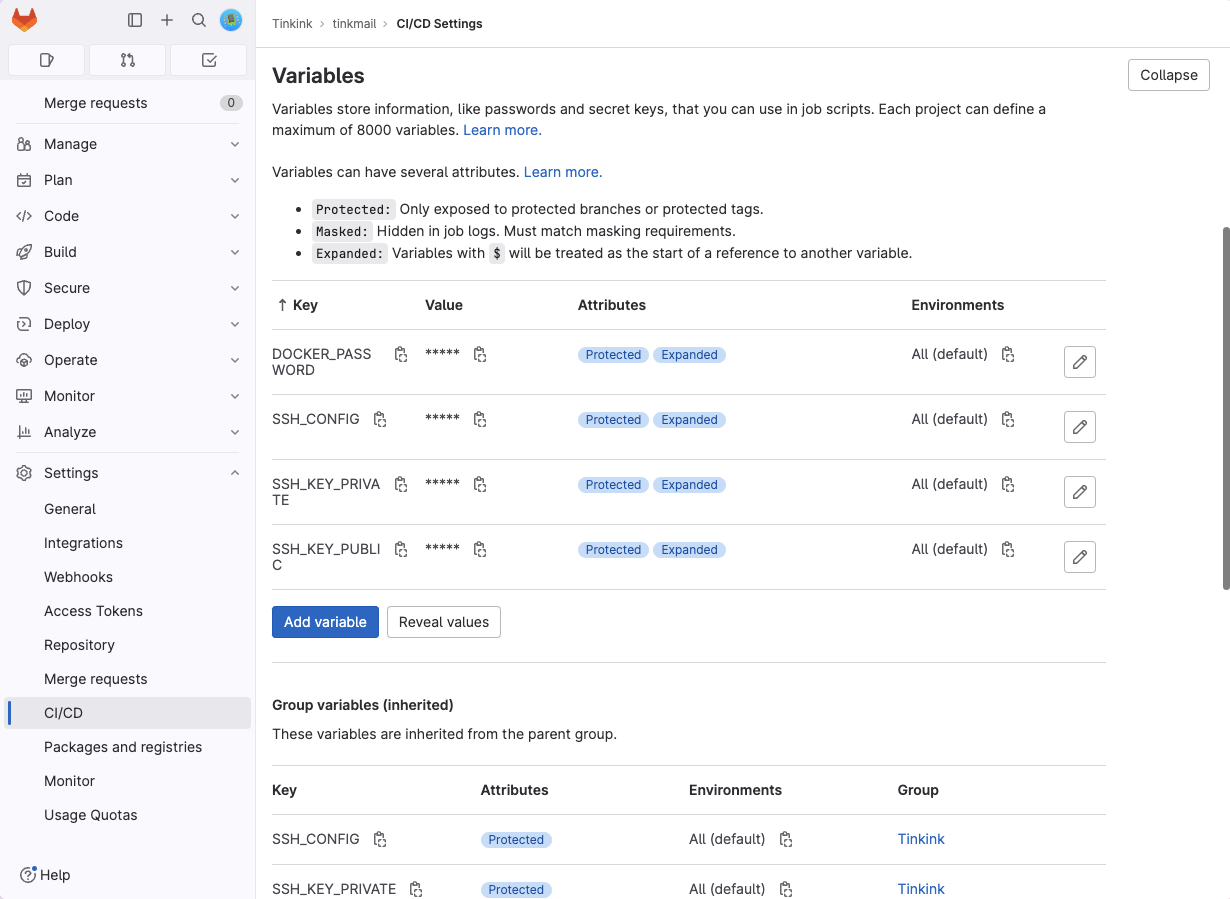Copy project SSH_CONFIG value to clipboard
The height and width of the screenshot is (899, 1230).
pyautogui.click(x=480, y=419)
